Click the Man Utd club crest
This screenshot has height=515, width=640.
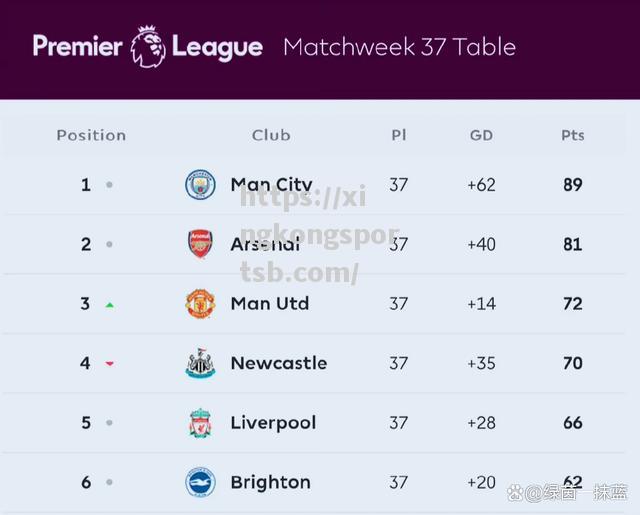tap(200, 304)
